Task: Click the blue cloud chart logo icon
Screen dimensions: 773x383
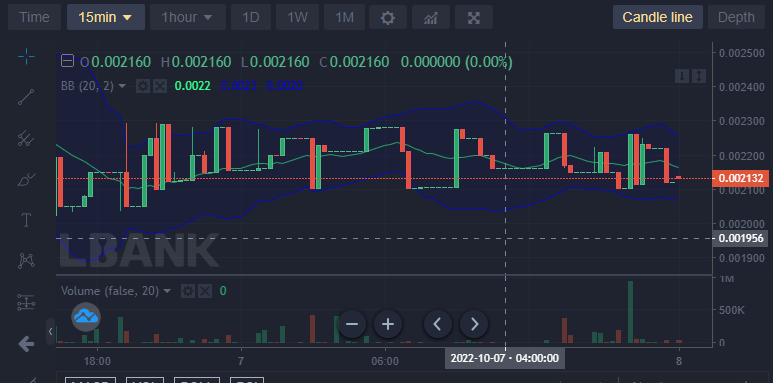Action: (86, 316)
